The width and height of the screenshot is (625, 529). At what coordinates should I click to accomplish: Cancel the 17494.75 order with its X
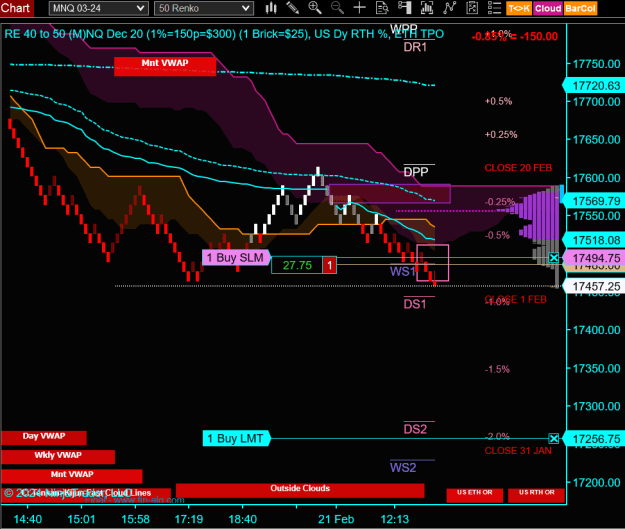(x=554, y=258)
